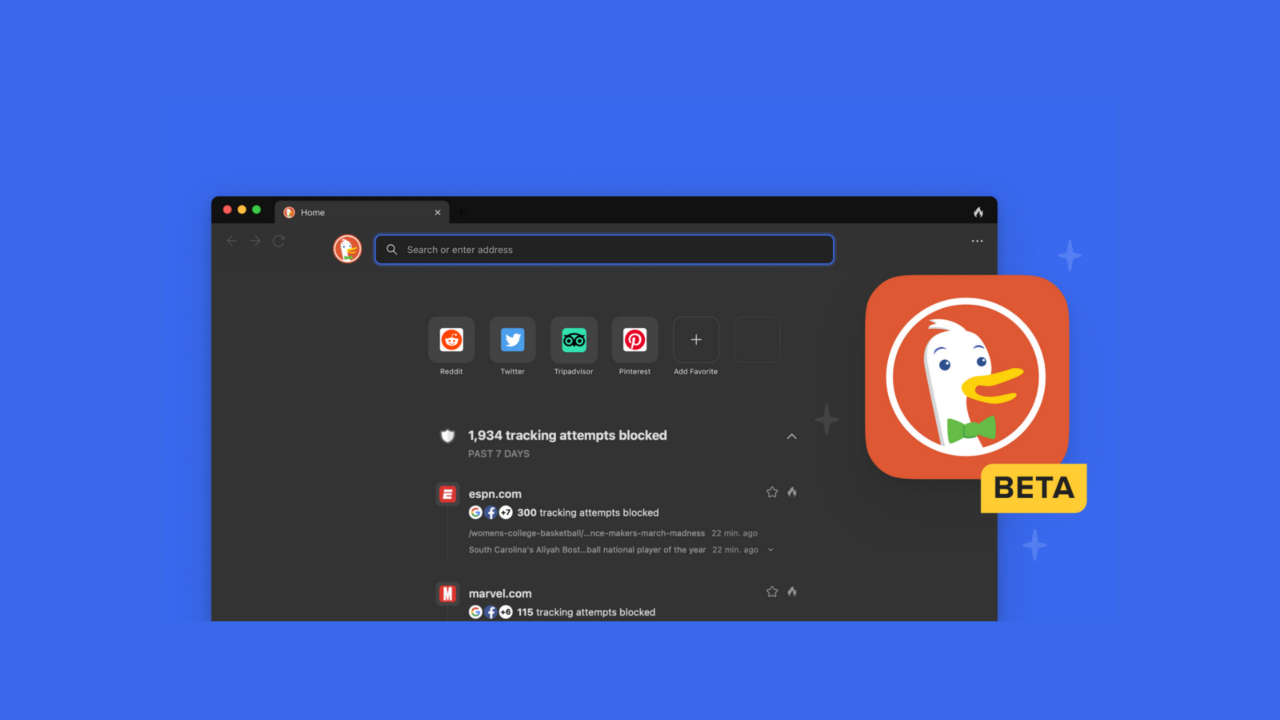The height and width of the screenshot is (720, 1280).
Task: Star espn.com as a favorite
Action: coord(772,492)
